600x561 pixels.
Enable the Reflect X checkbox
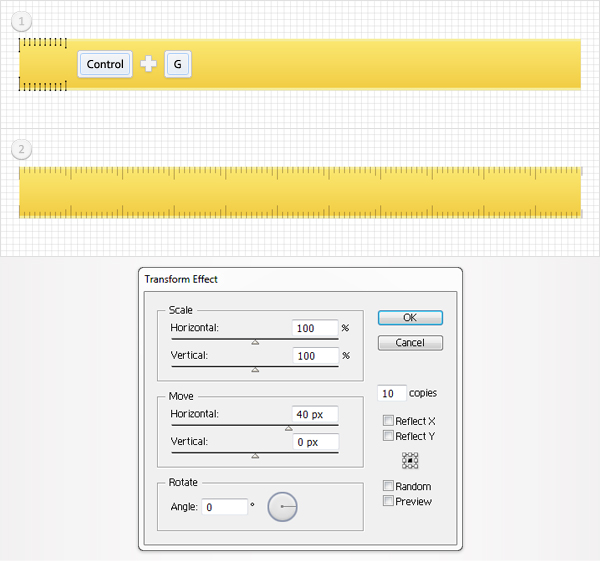[388, 421]
